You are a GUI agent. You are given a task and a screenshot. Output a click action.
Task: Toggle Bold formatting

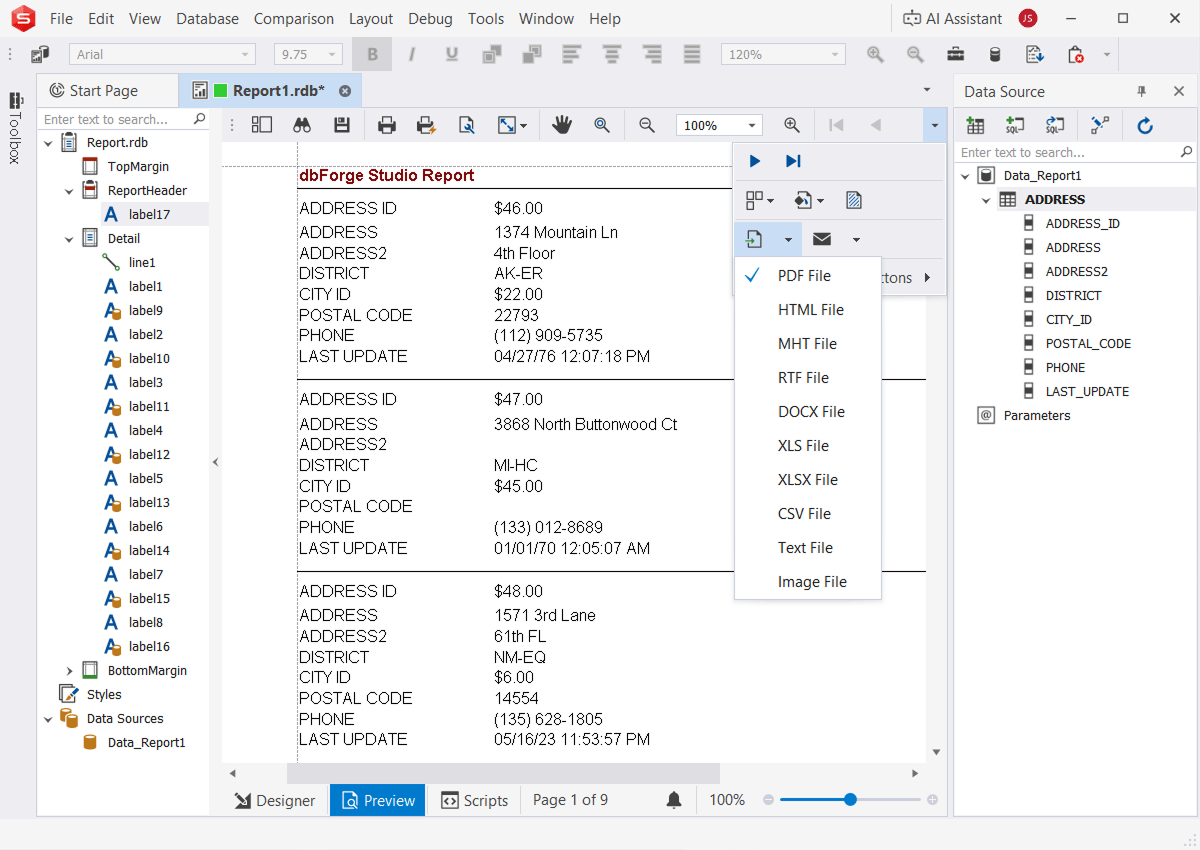(x=373, y=55)
